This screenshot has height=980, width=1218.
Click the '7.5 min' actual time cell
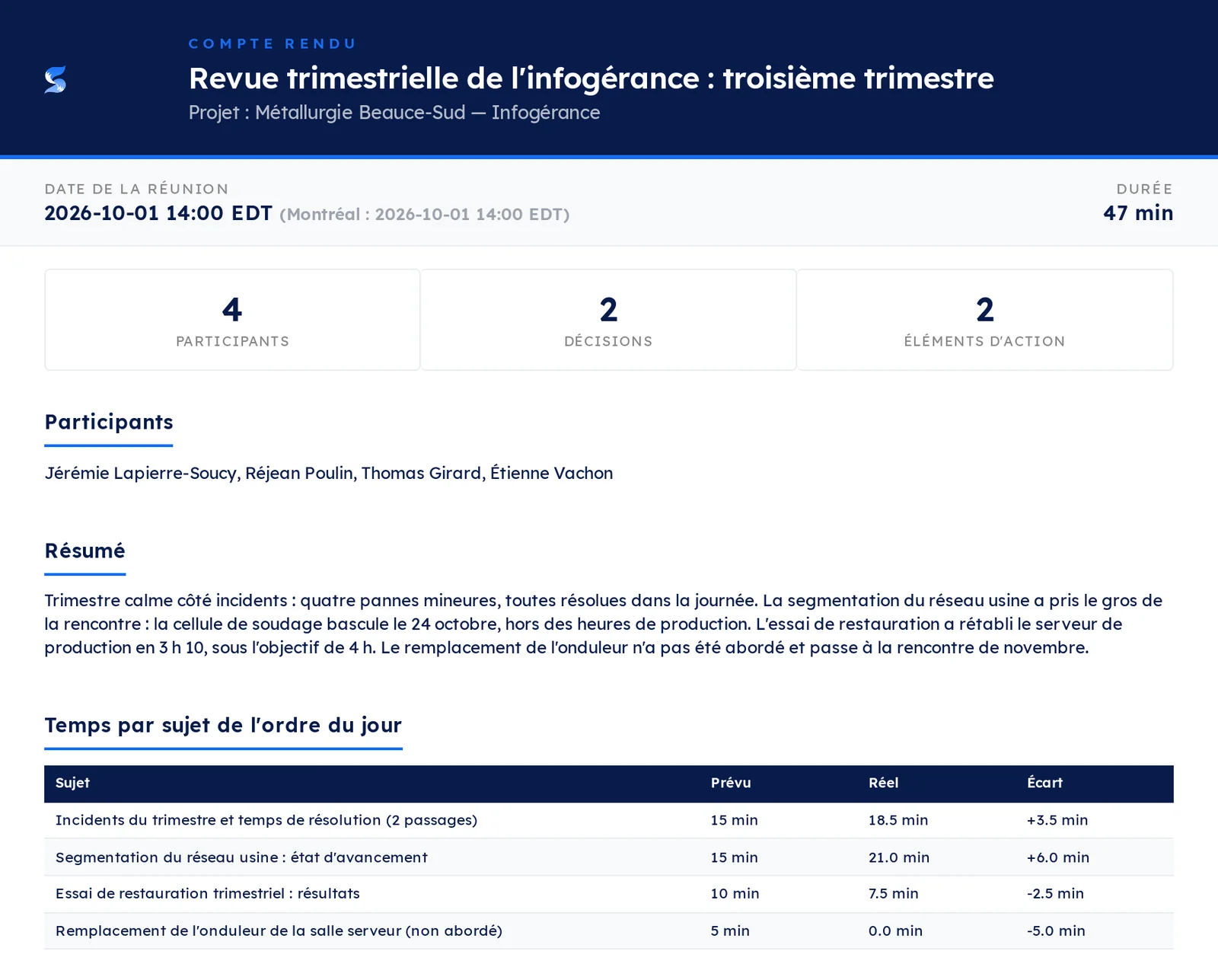894,893
